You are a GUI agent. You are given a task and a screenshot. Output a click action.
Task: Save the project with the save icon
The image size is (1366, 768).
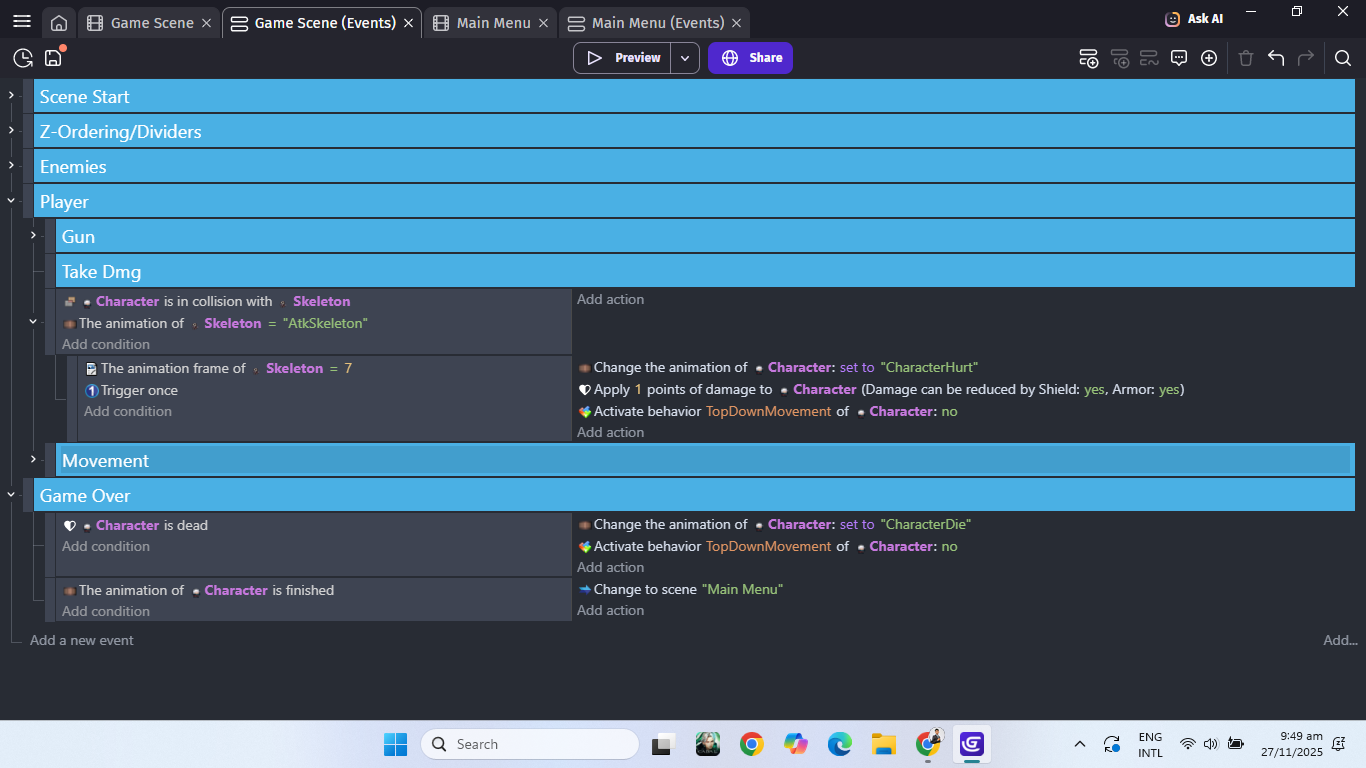pyautogui.click(x=53, y=58)
